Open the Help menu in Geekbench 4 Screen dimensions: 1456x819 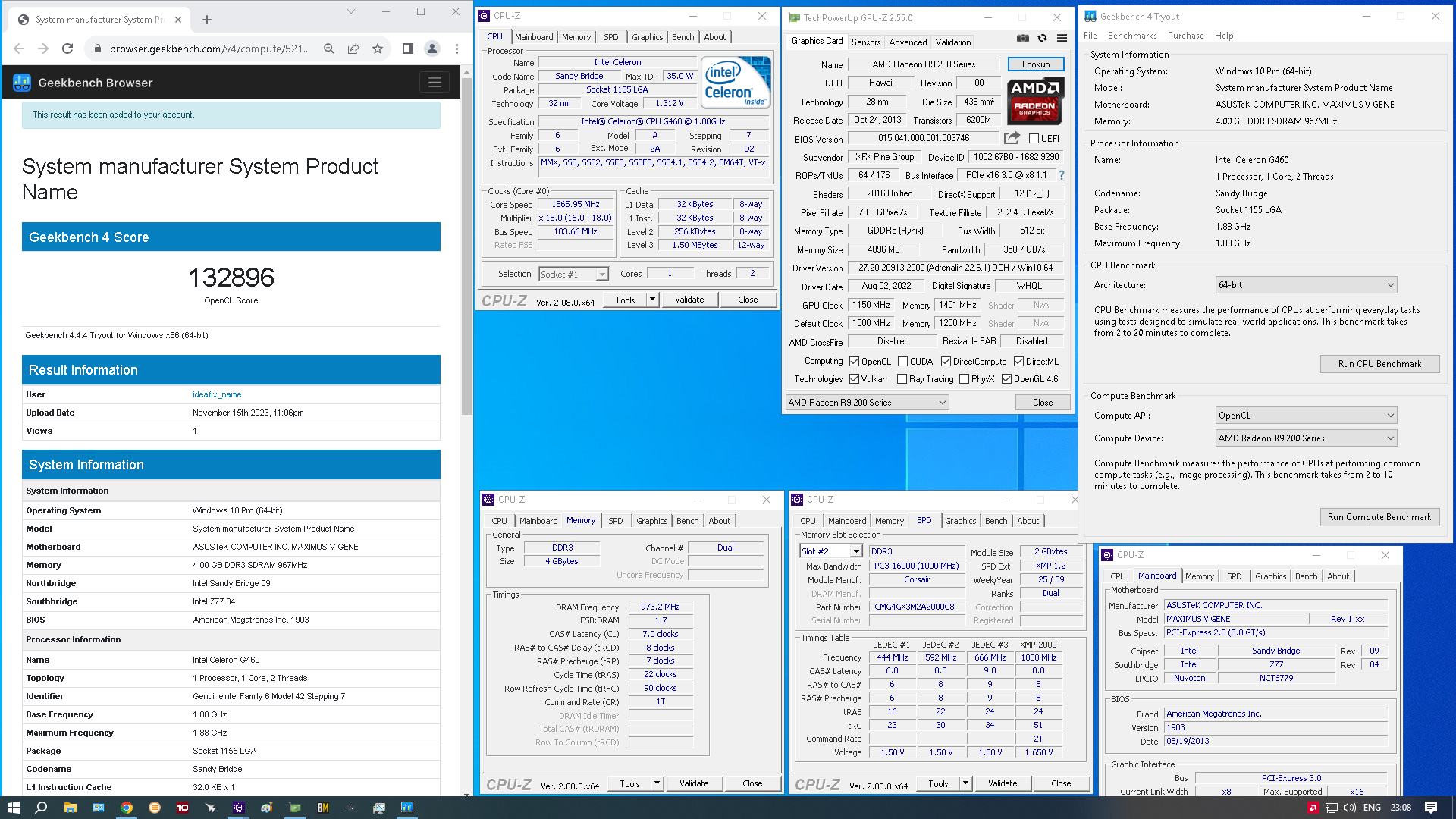coord(1224,36)
